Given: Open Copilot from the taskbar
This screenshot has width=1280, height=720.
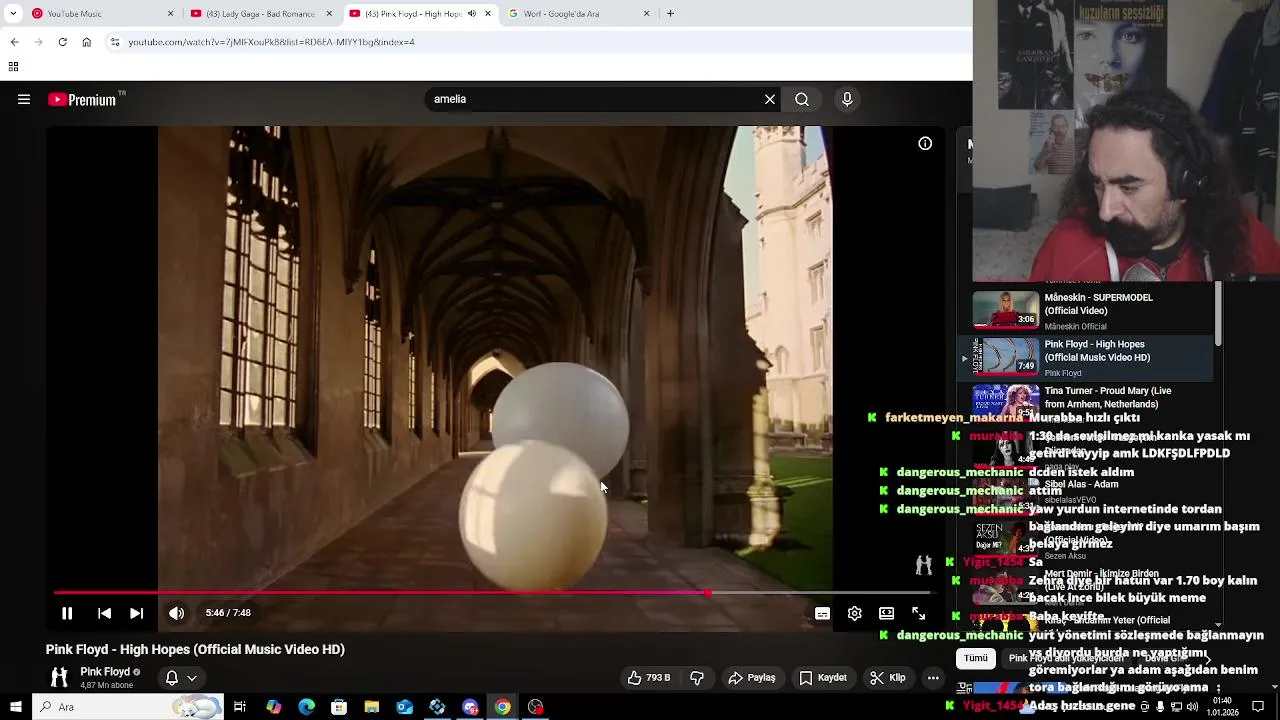Looking at the screenshot, I should [x=273, y=707].
